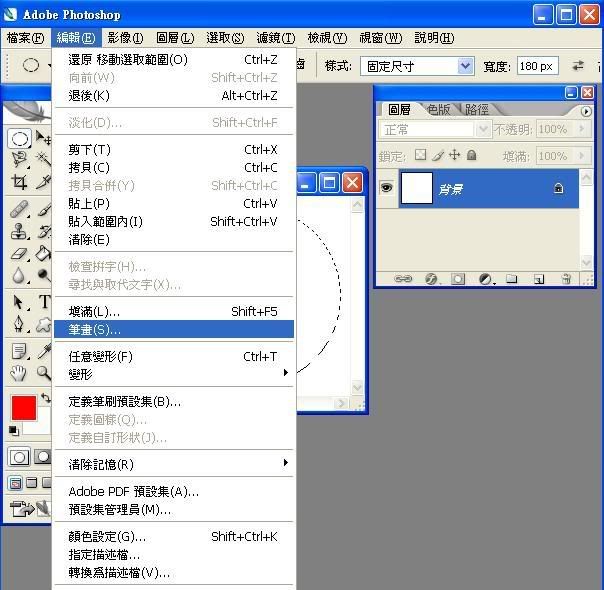Swap foreground and background colors
This screenshot has height=590, width=604.
45,397
